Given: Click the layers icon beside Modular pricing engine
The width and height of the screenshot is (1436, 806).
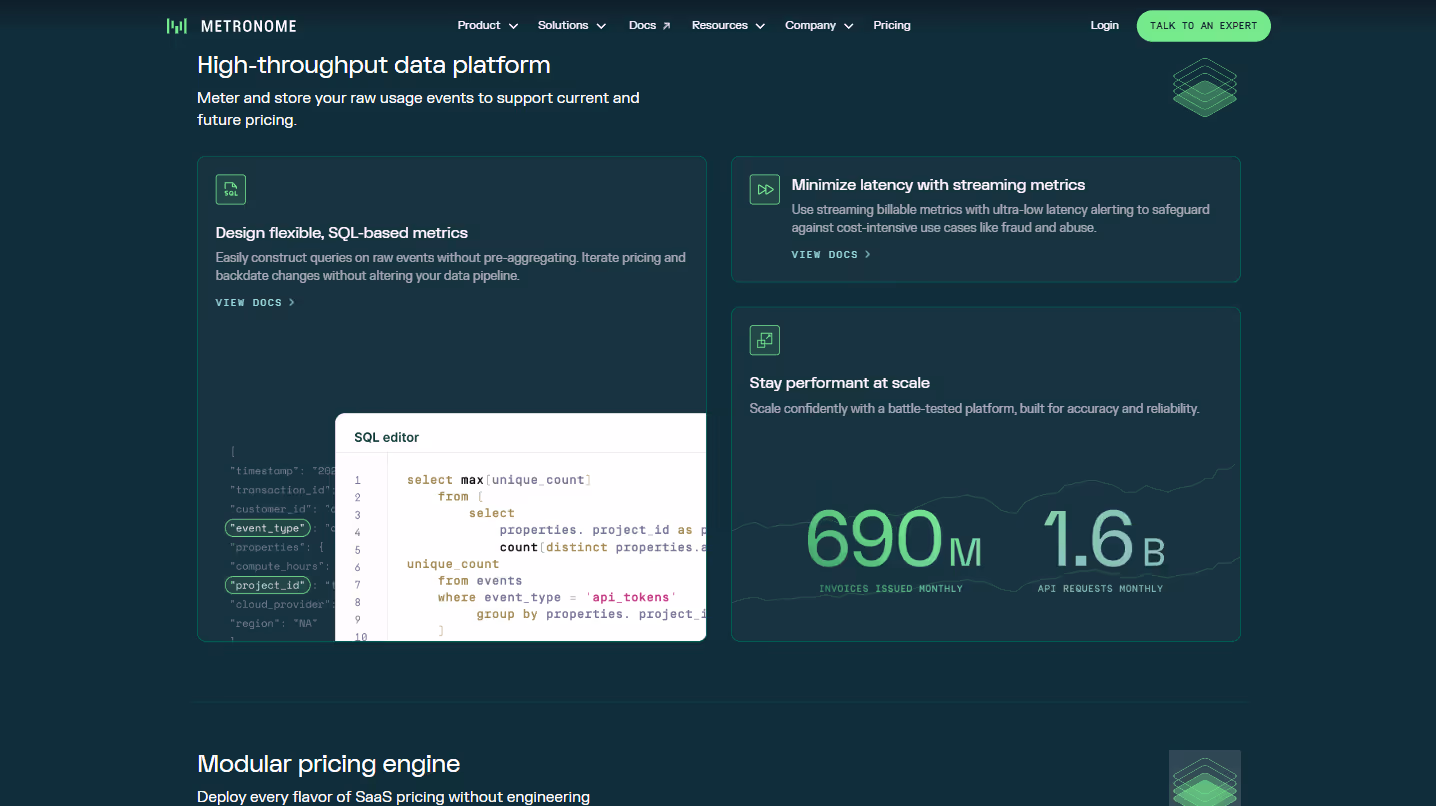Looking at the screenshot, I should coord(1205,778).
